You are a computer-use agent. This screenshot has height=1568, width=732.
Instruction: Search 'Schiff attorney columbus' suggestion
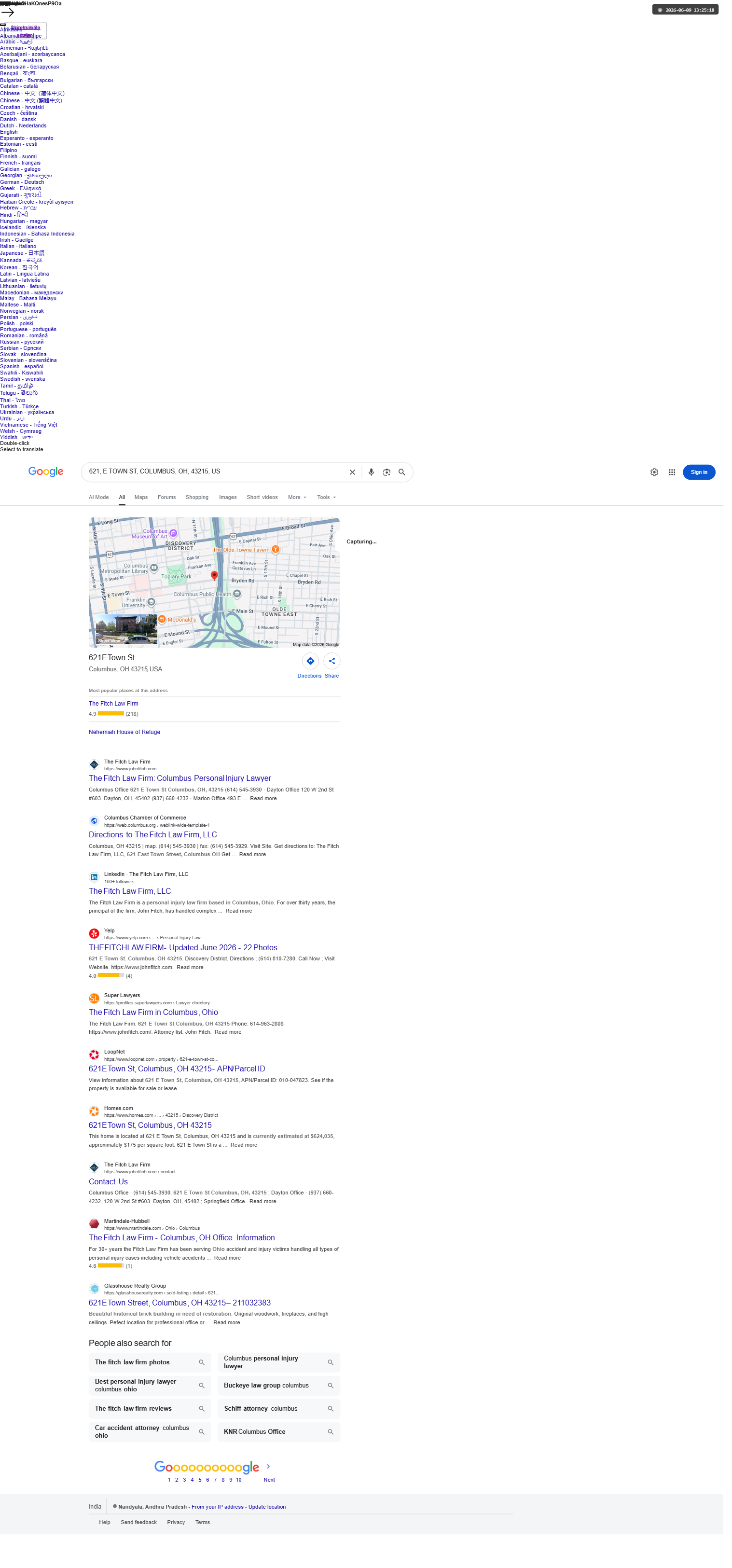coord(282,1425)
